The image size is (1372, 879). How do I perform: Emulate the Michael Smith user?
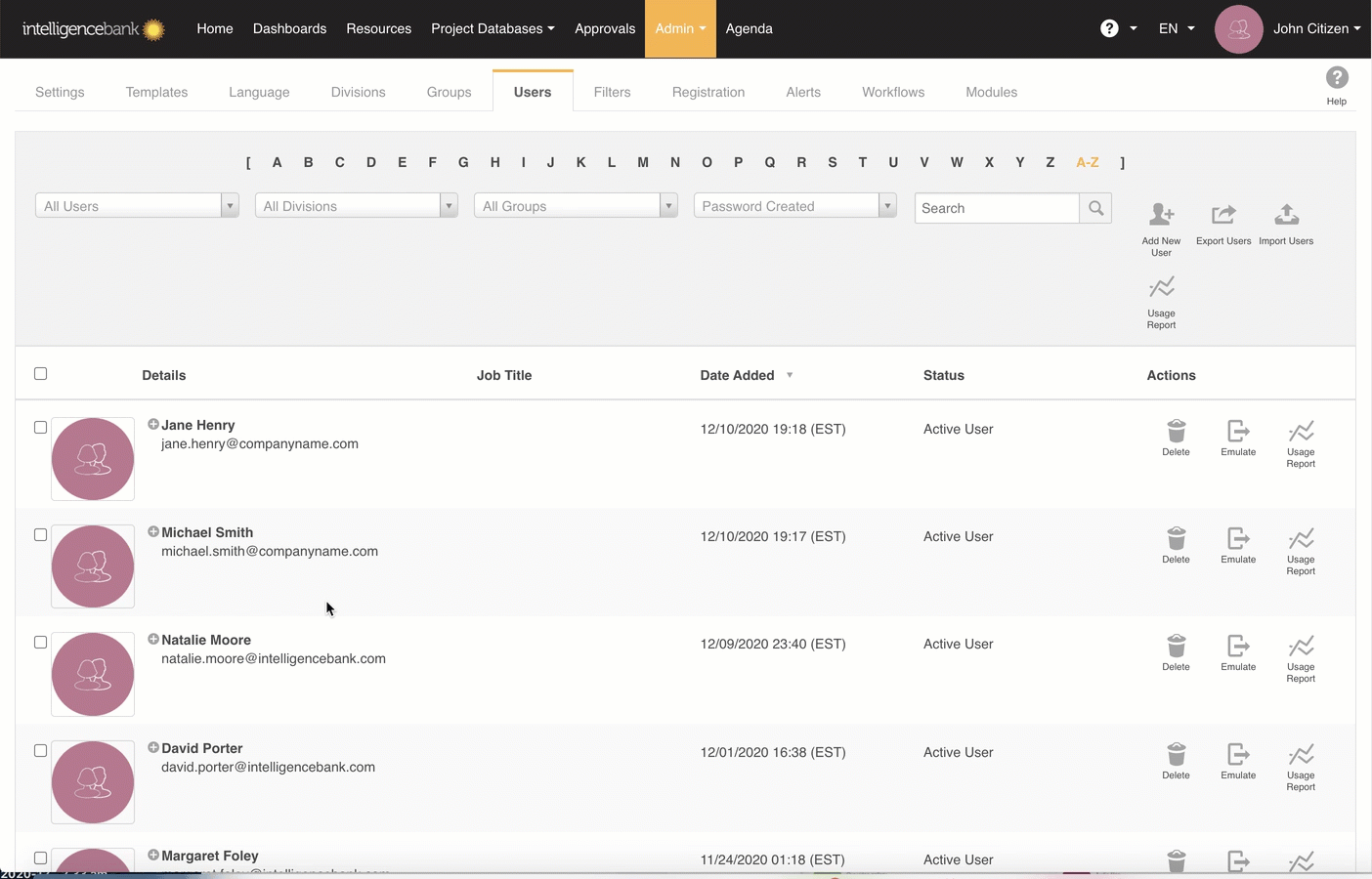[1238, 539]
